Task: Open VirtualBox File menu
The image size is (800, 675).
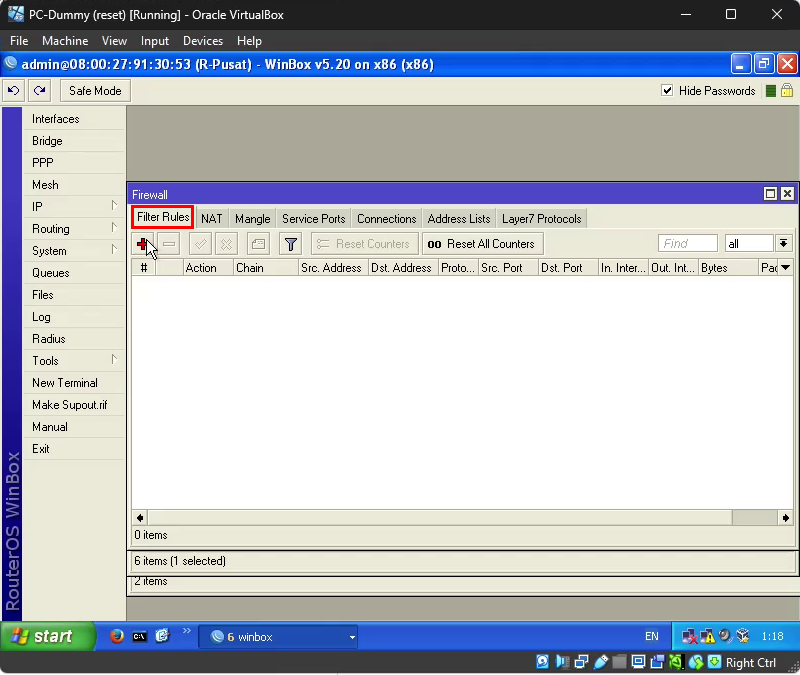Action: click(x=19, y=41)
